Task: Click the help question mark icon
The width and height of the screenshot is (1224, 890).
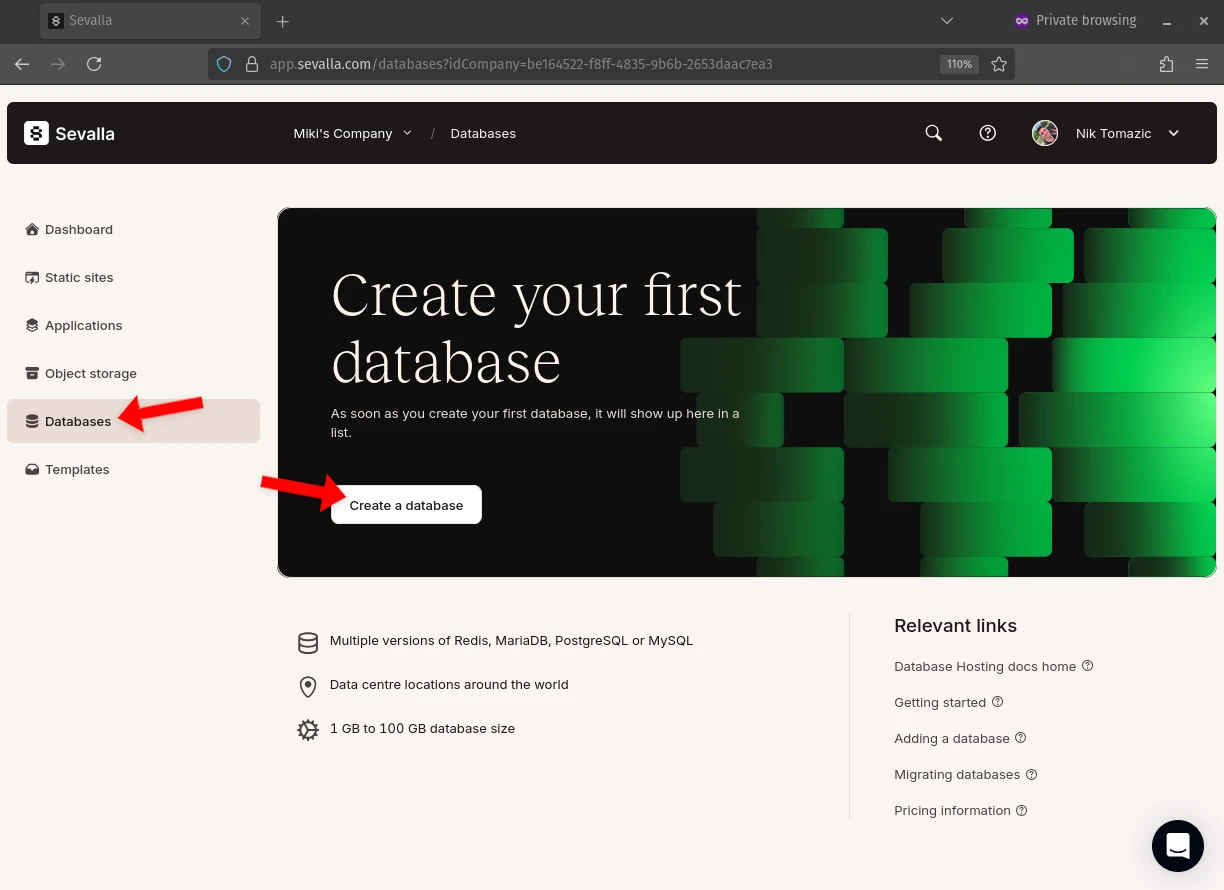Action: pos(987,132)
